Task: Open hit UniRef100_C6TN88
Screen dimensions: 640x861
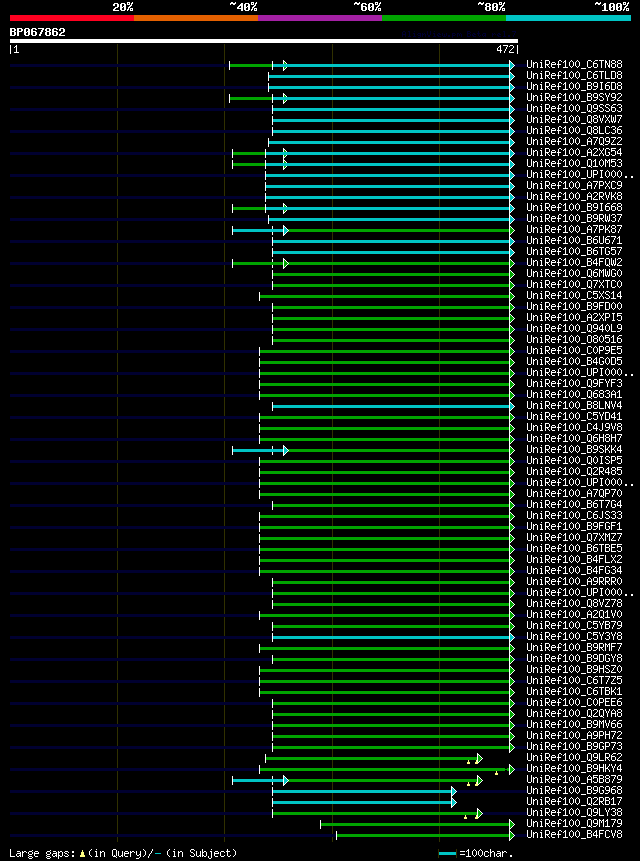Action: [574, 65]
